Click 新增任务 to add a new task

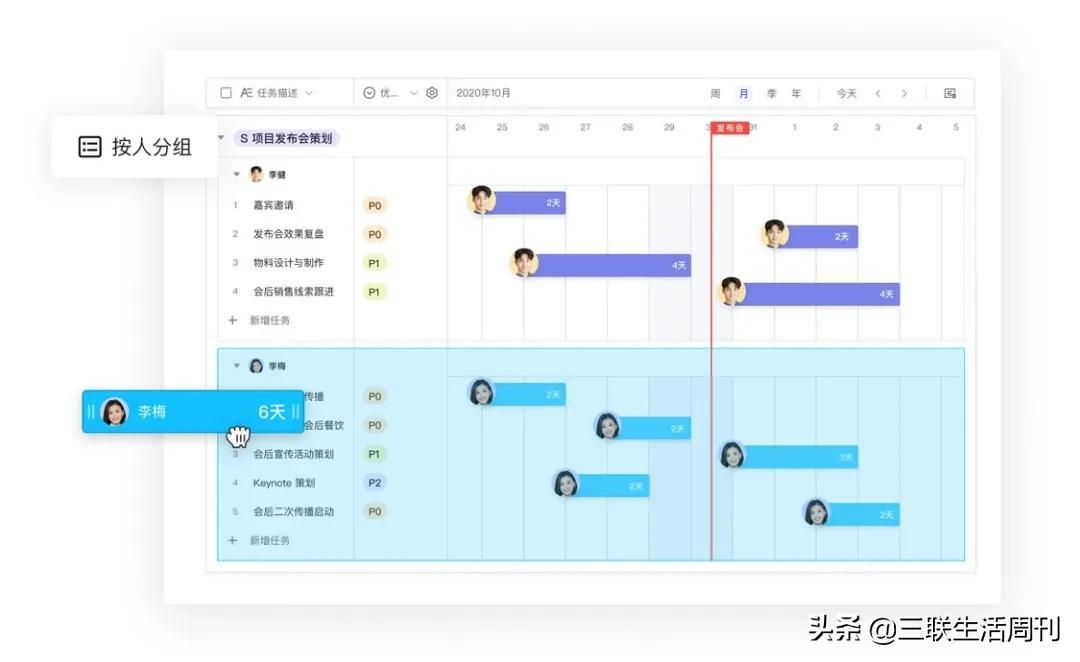coord(268,320)
